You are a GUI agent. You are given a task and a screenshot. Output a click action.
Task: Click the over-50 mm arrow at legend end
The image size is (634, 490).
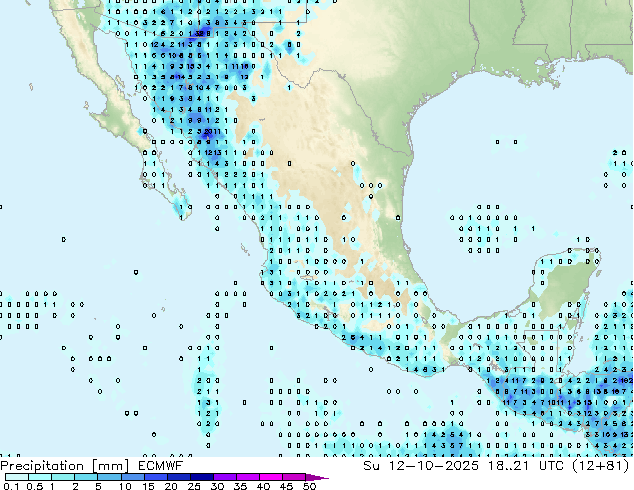(317, 477)
